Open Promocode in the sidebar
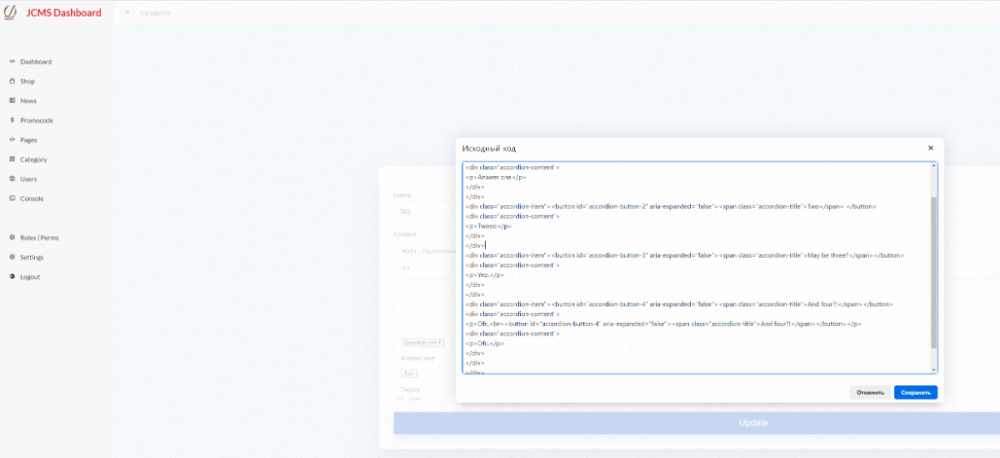This screenshot has width=1000, height=458. point(36,120)
